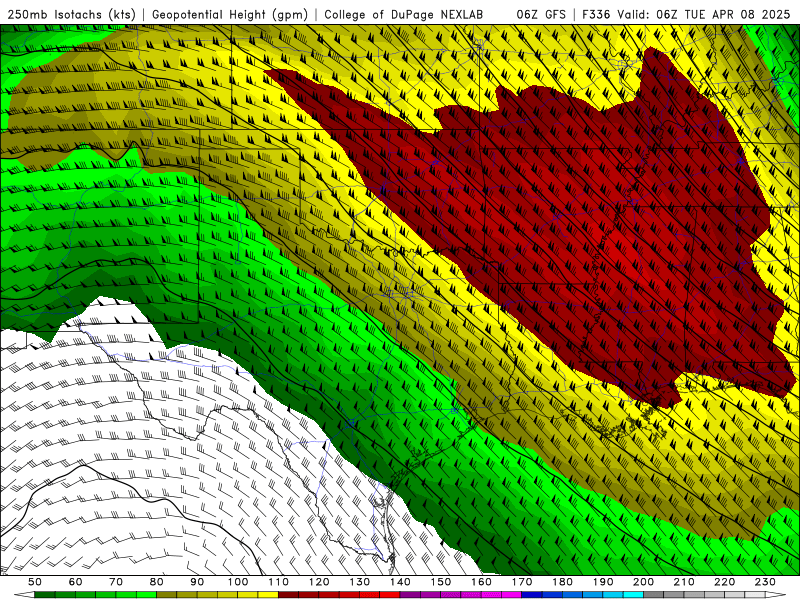Click the '200' label on the color scale

tap(643, 582)
